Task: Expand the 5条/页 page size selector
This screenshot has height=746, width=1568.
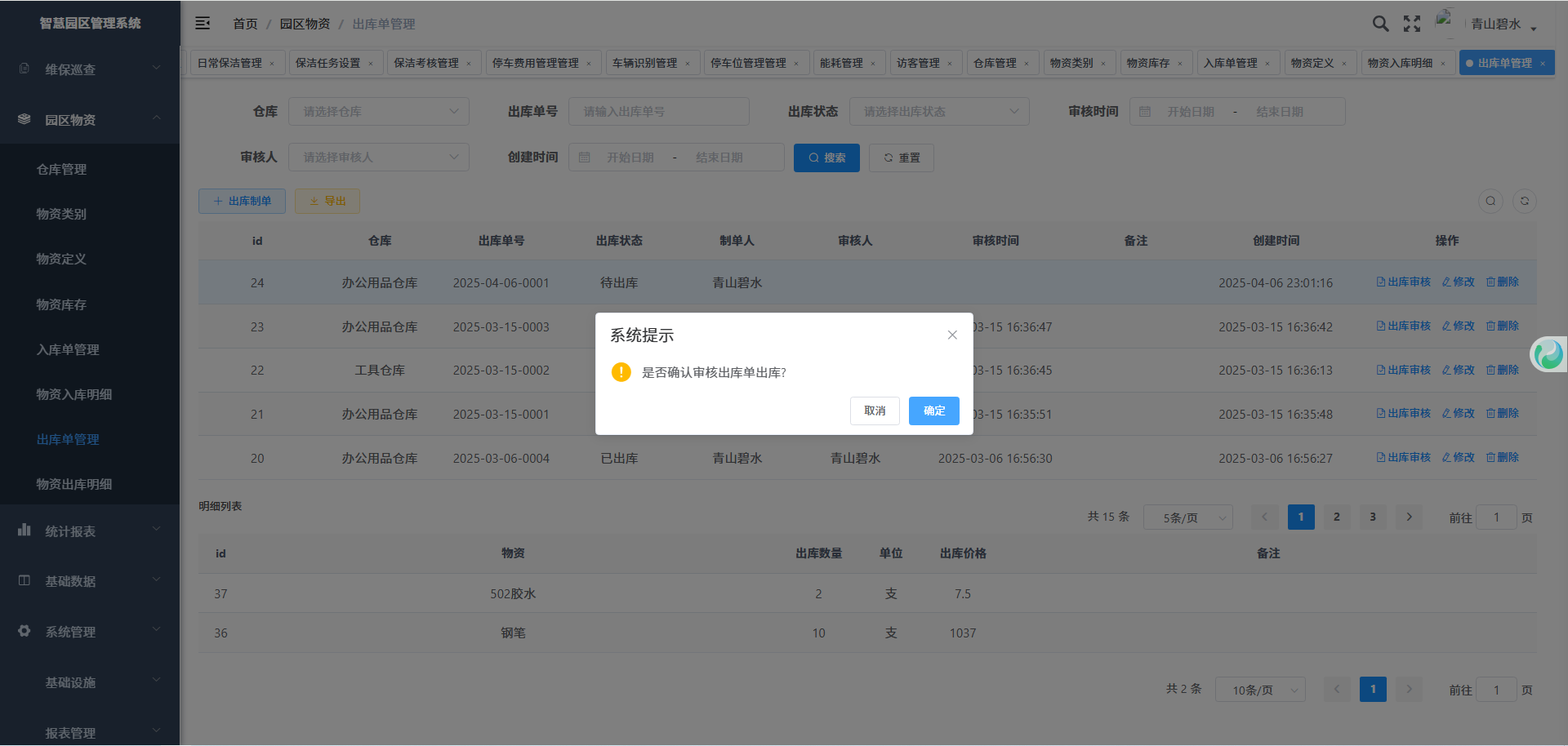Action: (1187, 517)
